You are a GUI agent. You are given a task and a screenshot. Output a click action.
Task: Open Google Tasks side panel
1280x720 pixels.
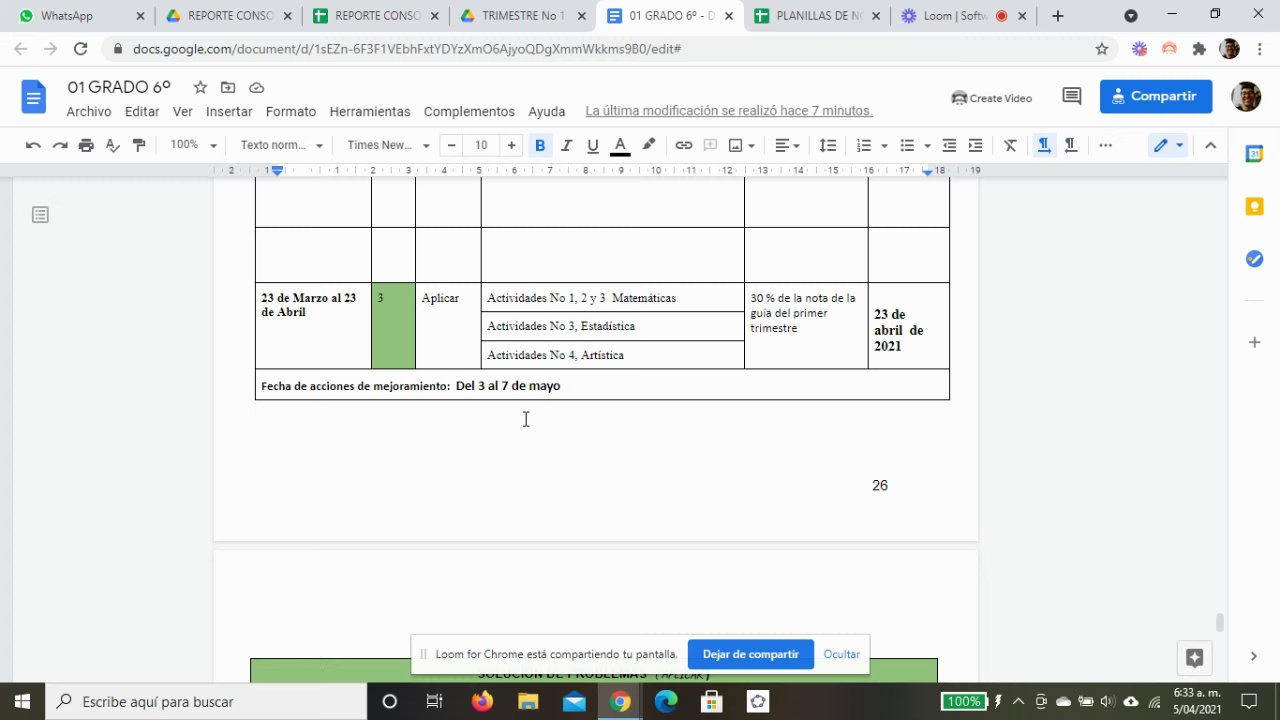coord(1254,259)
